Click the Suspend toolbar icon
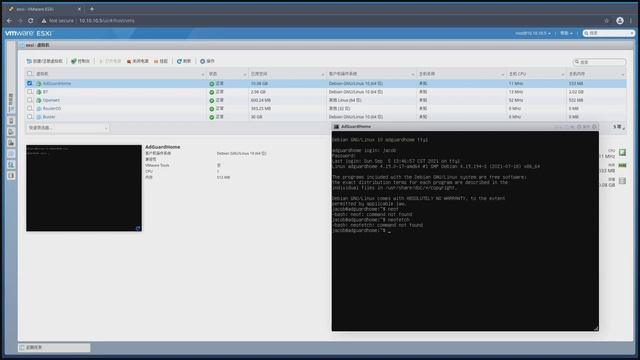 pos(156,61)
